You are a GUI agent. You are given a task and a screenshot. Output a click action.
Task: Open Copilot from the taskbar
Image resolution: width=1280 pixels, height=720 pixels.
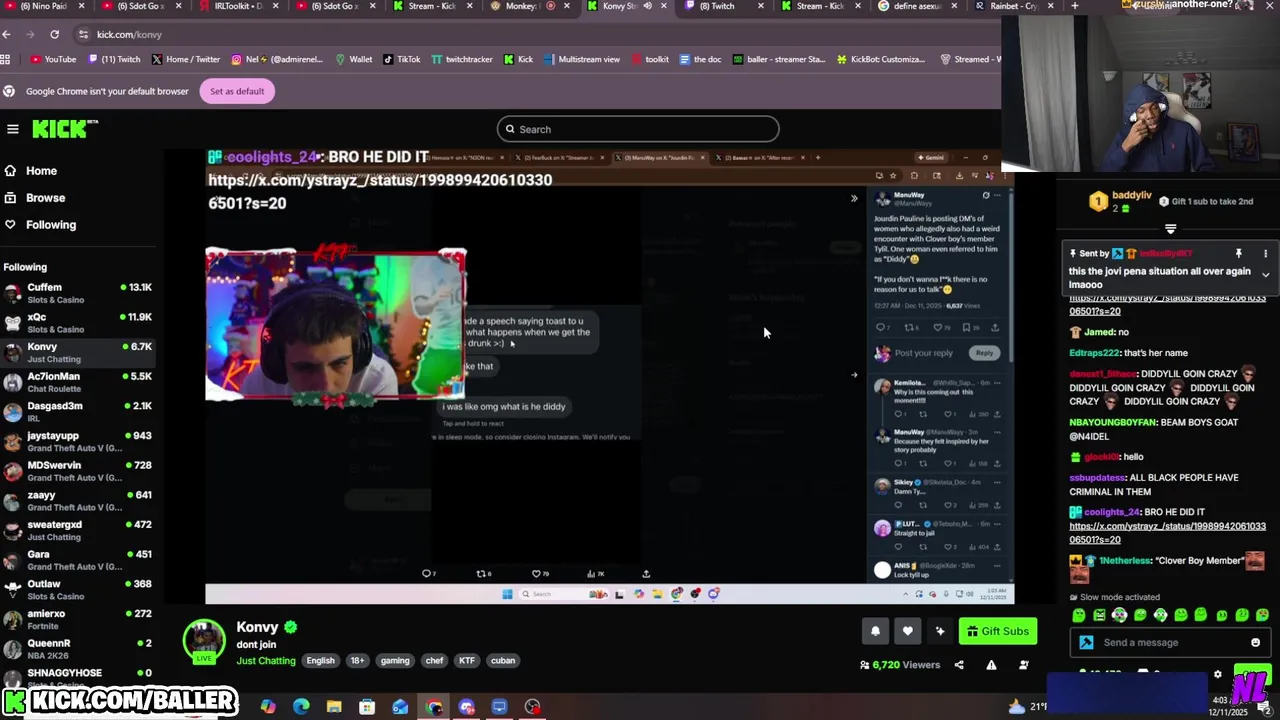[268, 707]
